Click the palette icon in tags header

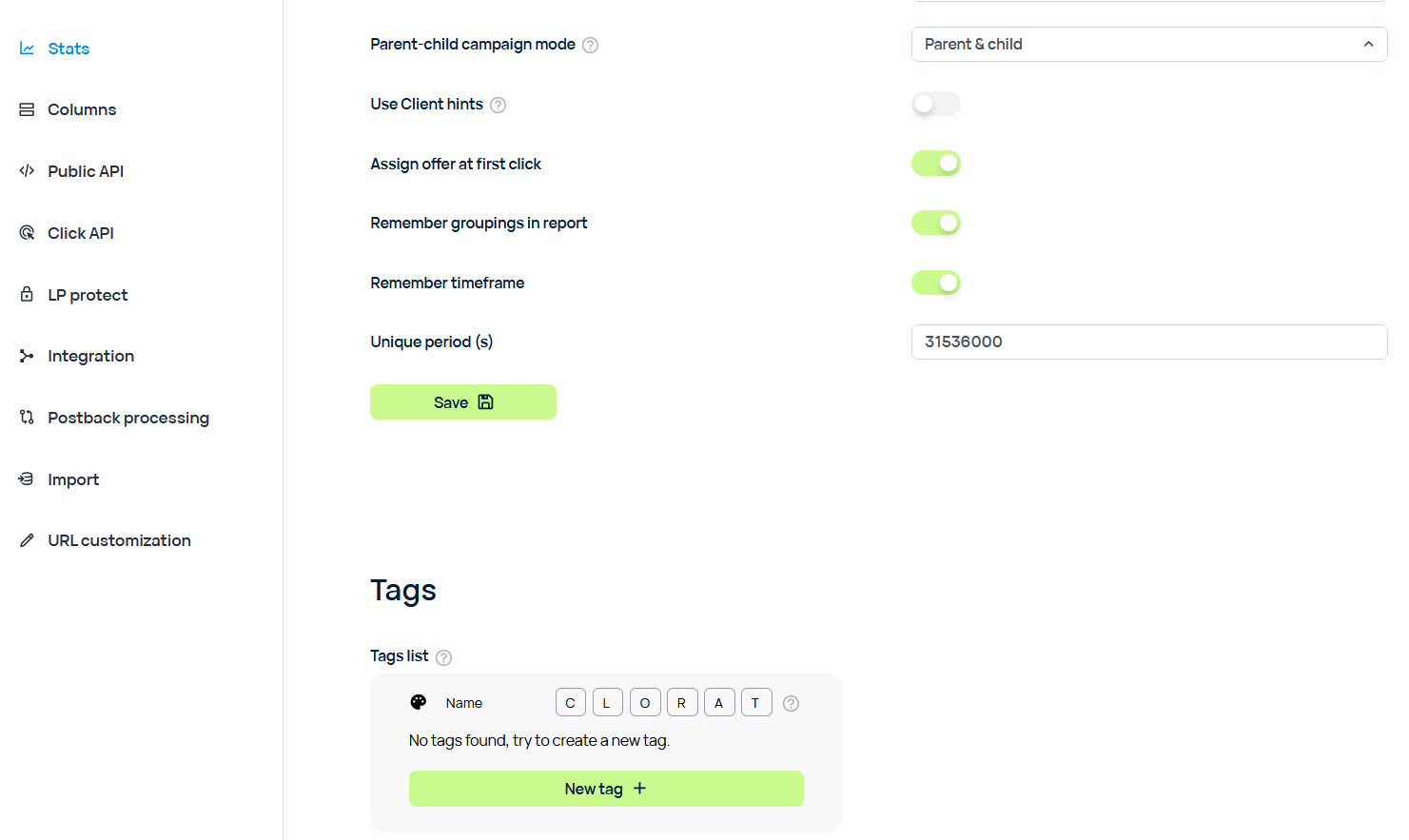point(419,702)
